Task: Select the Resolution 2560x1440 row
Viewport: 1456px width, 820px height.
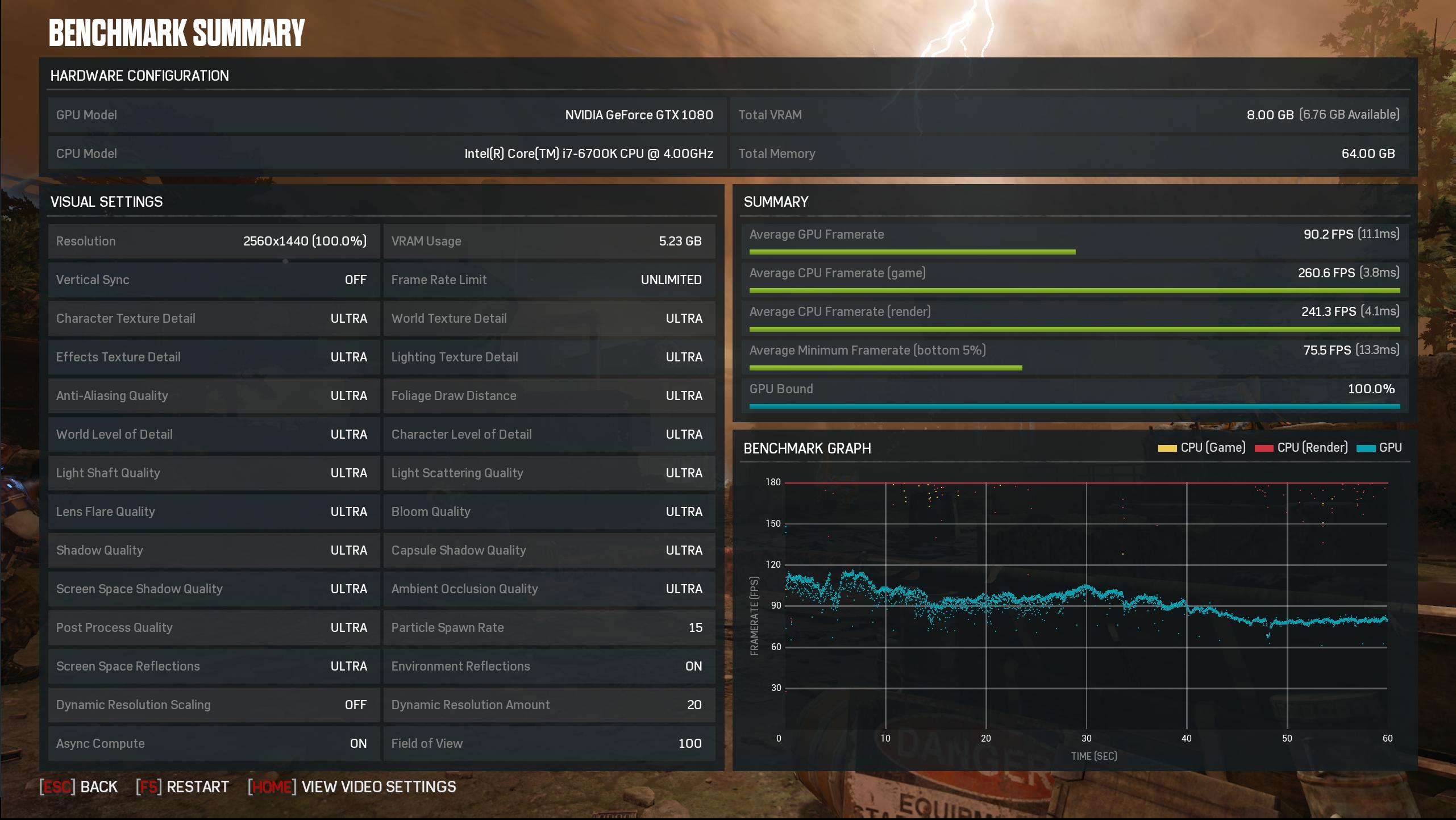Action: click(x=213, y=241)
